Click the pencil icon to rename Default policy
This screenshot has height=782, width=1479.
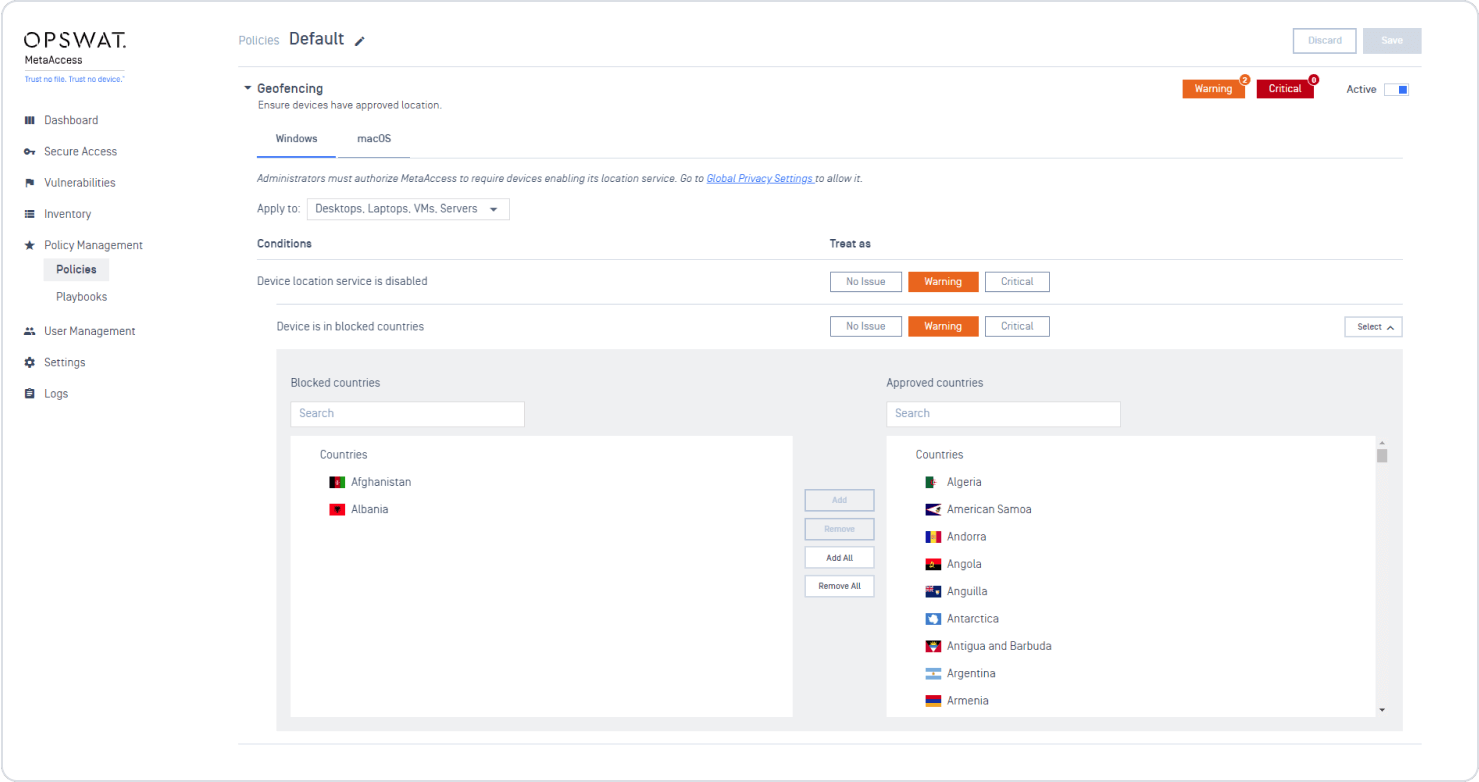360,41
